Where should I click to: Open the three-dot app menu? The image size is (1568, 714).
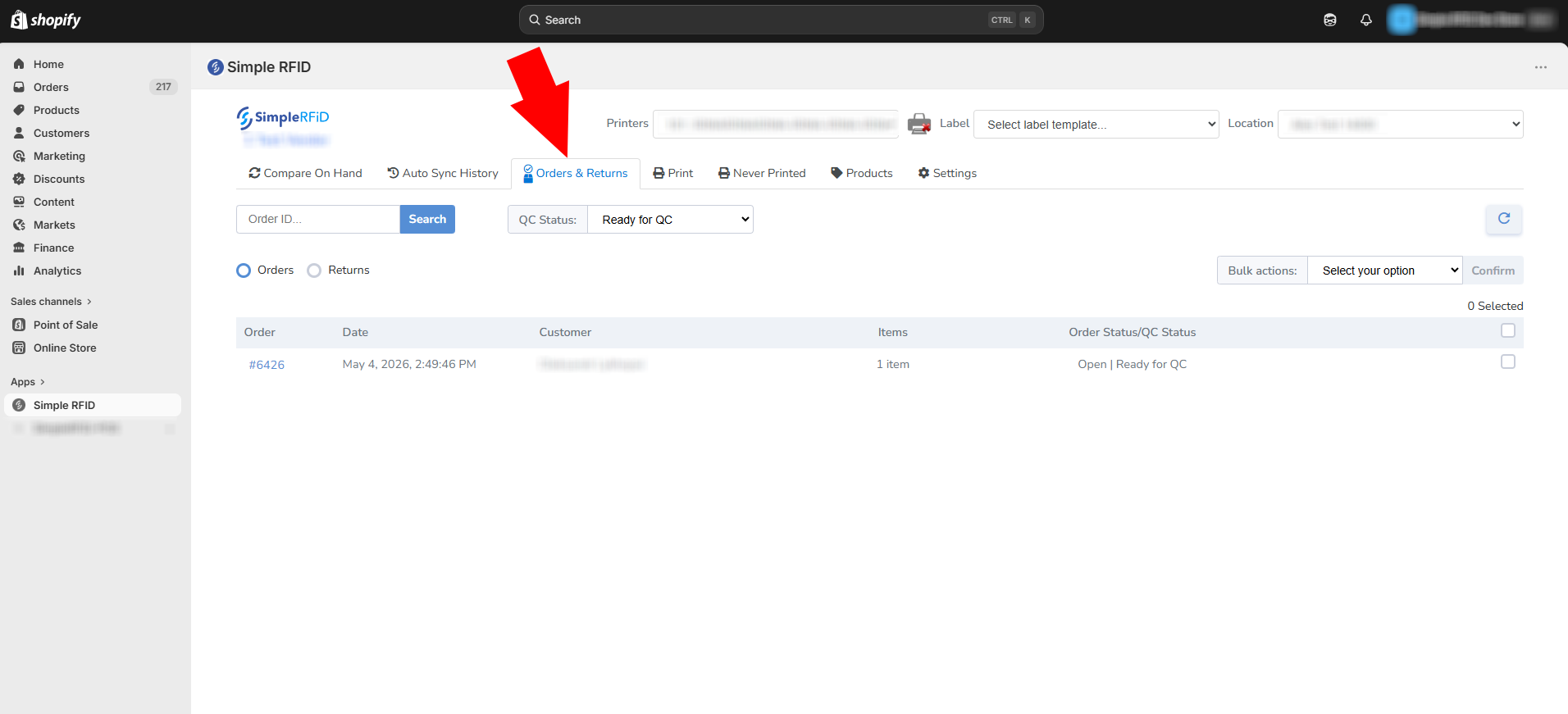tap(1541, 67)
